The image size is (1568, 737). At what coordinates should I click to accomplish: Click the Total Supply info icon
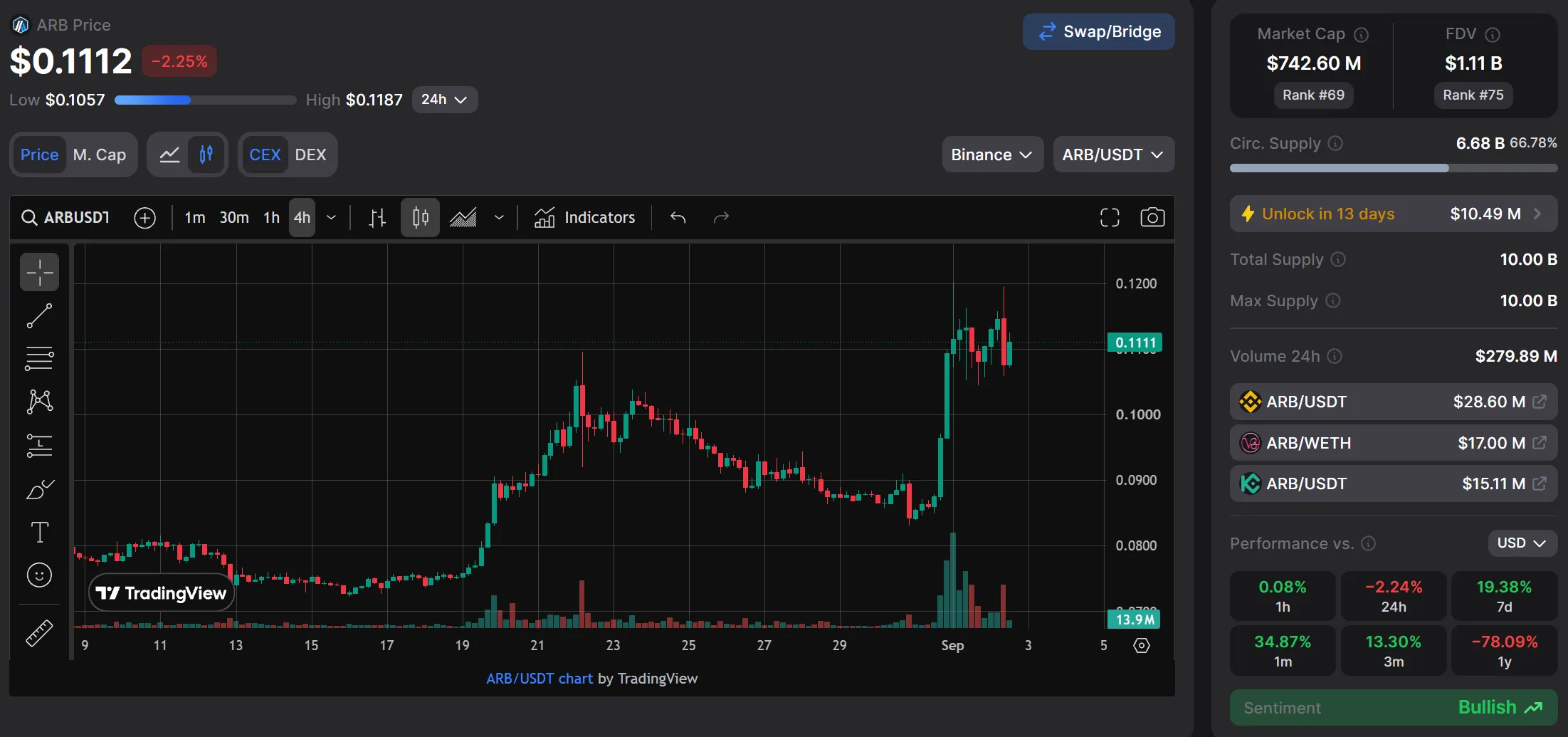[1338, 259]
